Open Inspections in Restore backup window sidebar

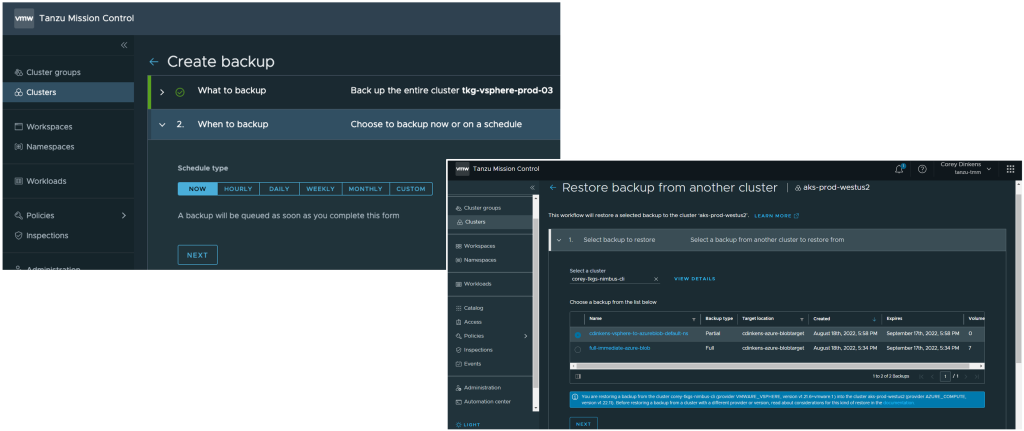[x=473, y=350]
